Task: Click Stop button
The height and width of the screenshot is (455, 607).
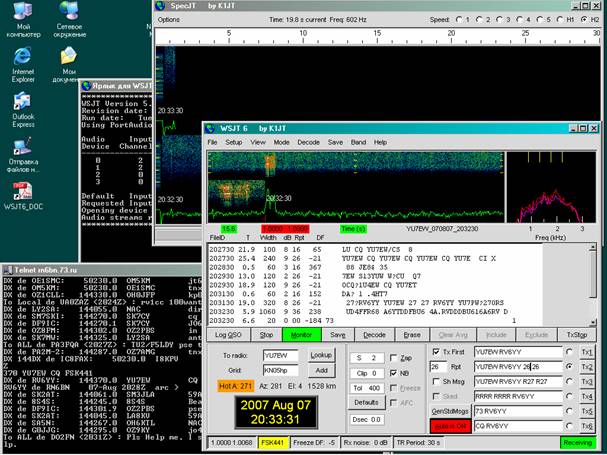Action: [266, 335]
